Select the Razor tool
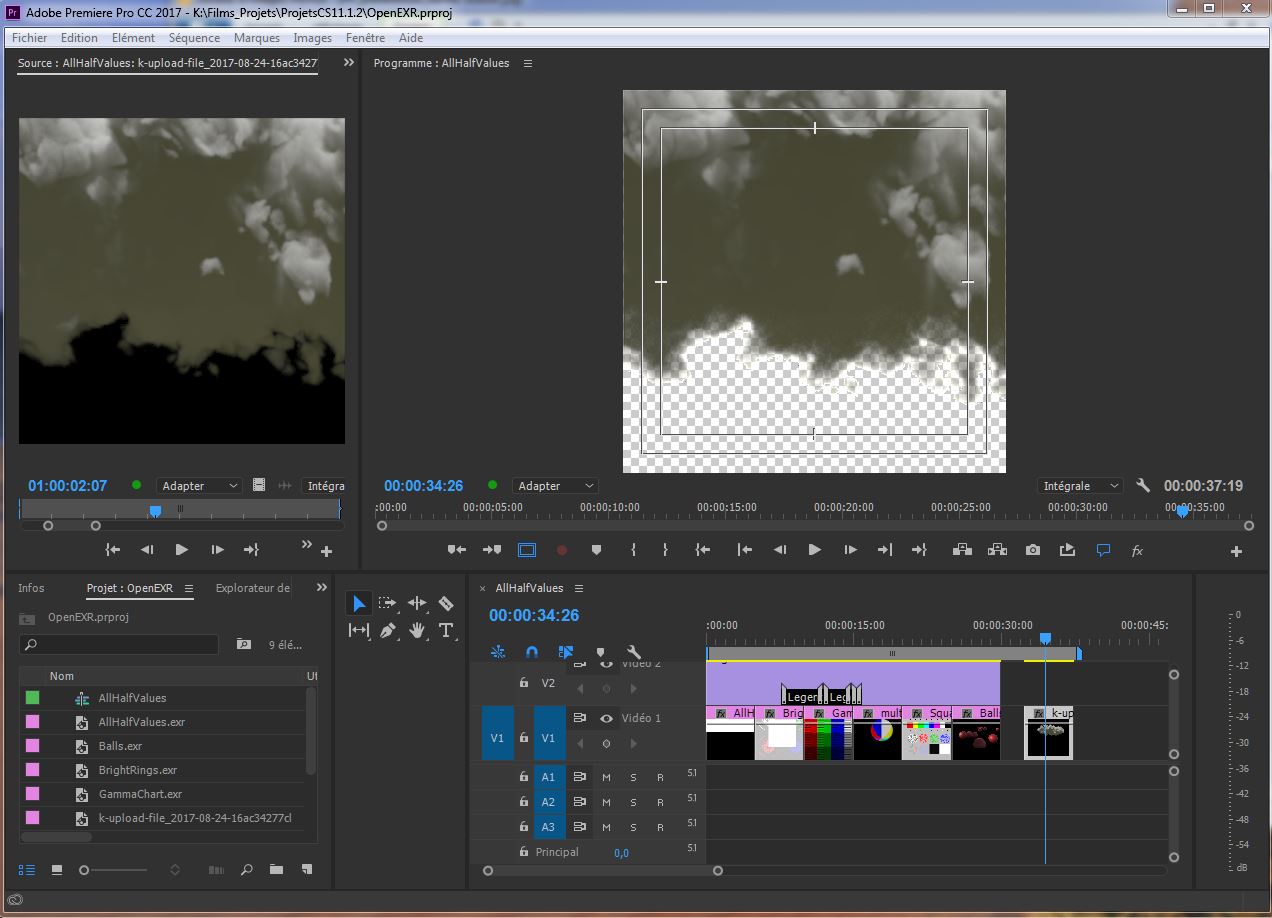Screen dimensions: 1272x918 446,603
